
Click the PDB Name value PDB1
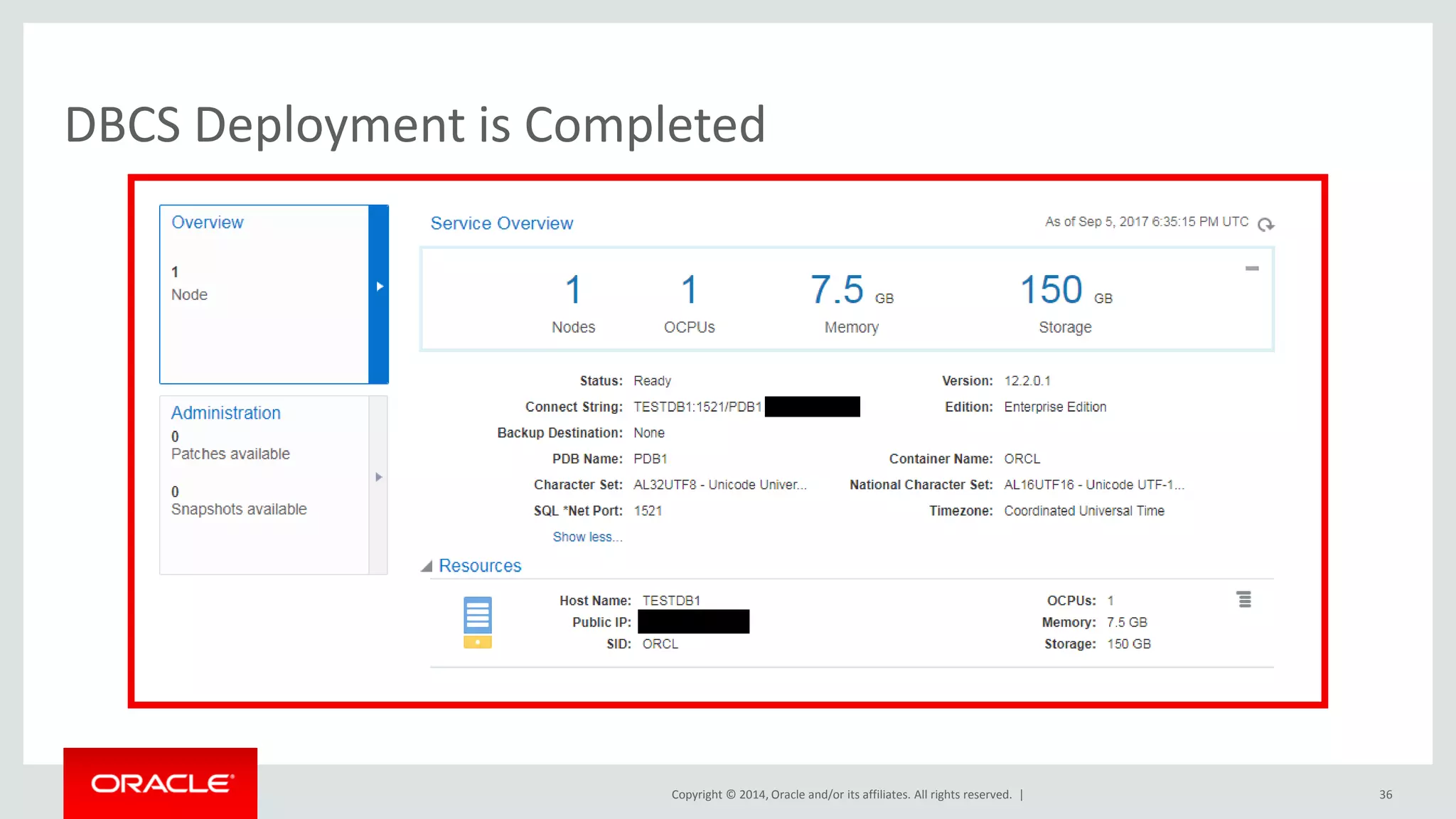(650, 459)
